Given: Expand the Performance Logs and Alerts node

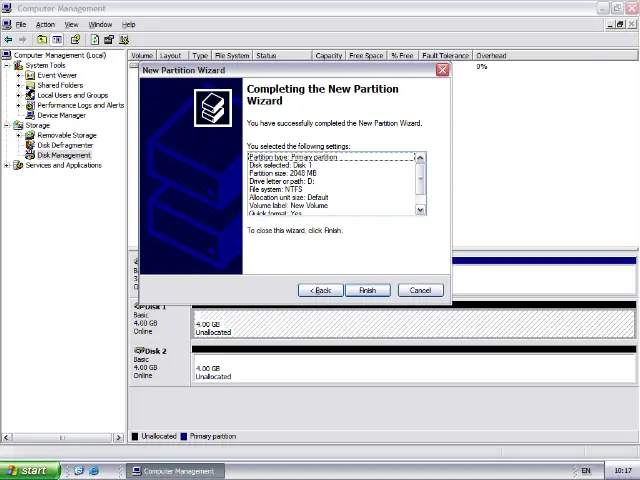Looking at the screenshot, I should coord(18,105).
